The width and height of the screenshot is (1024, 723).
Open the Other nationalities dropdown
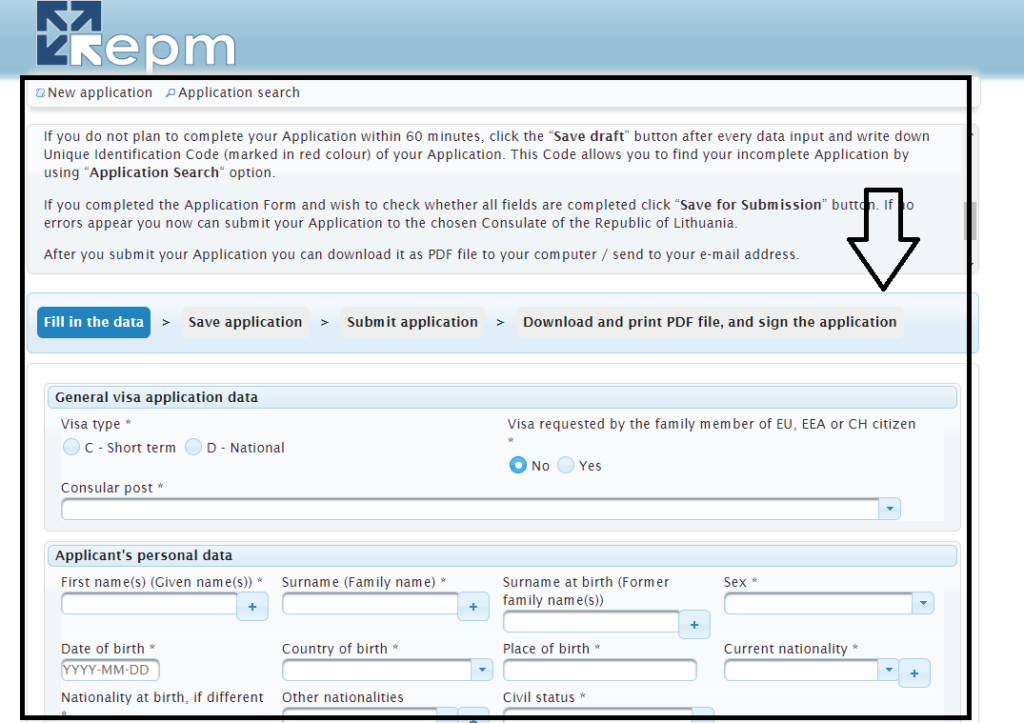click(x=447, y=714)
